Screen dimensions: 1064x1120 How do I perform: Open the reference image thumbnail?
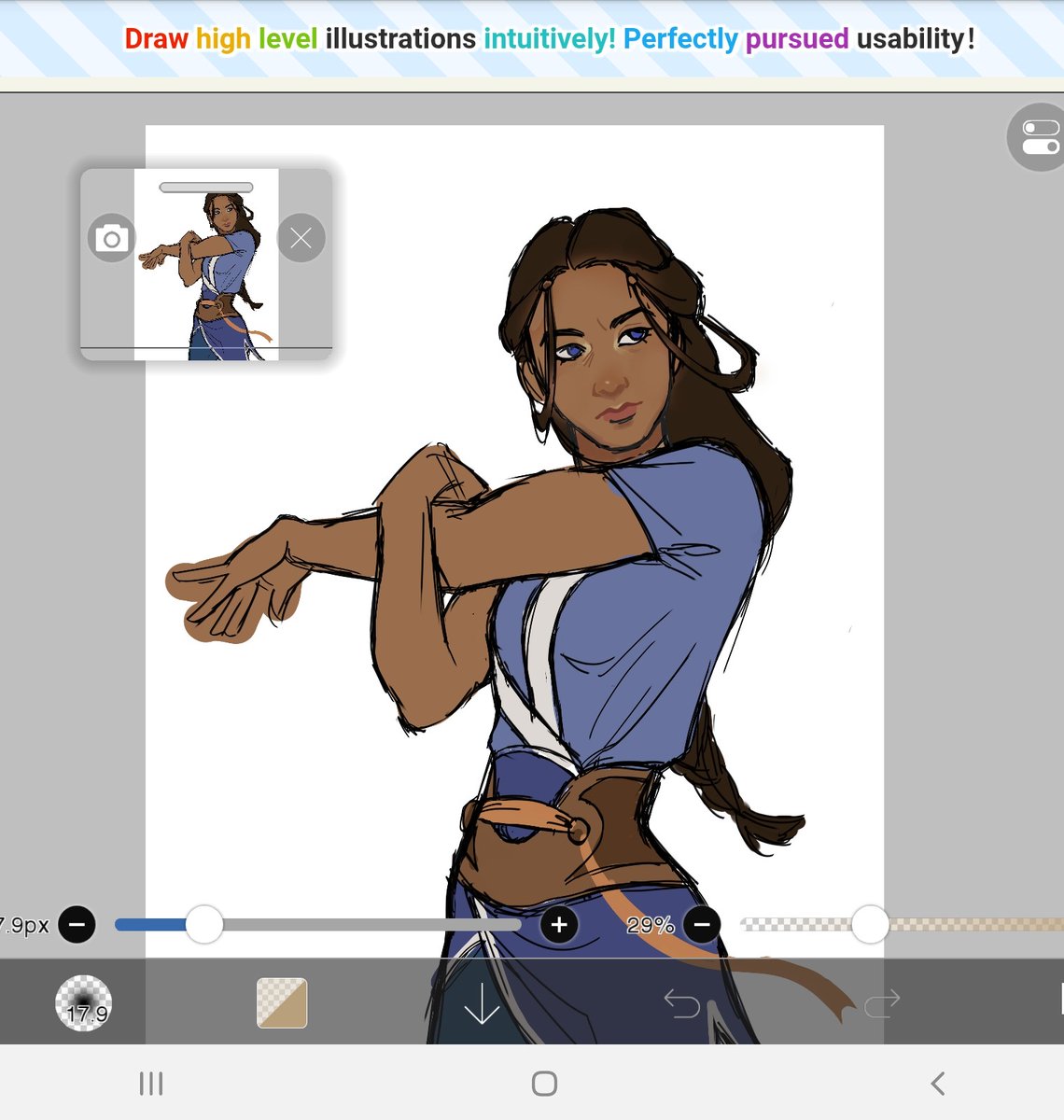(206, 264)
